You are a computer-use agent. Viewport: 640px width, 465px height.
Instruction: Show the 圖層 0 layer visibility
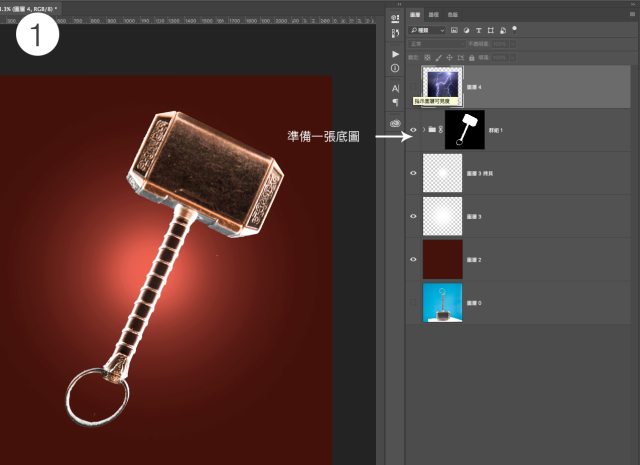[414, 301]
